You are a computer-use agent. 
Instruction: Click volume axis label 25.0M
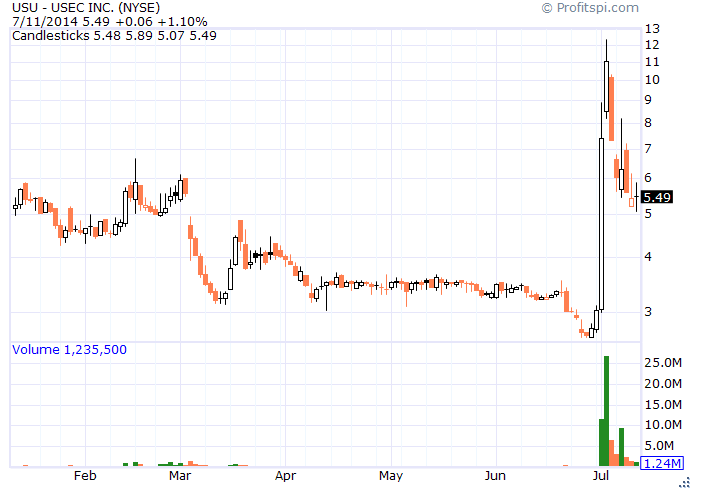pos(663,363)
